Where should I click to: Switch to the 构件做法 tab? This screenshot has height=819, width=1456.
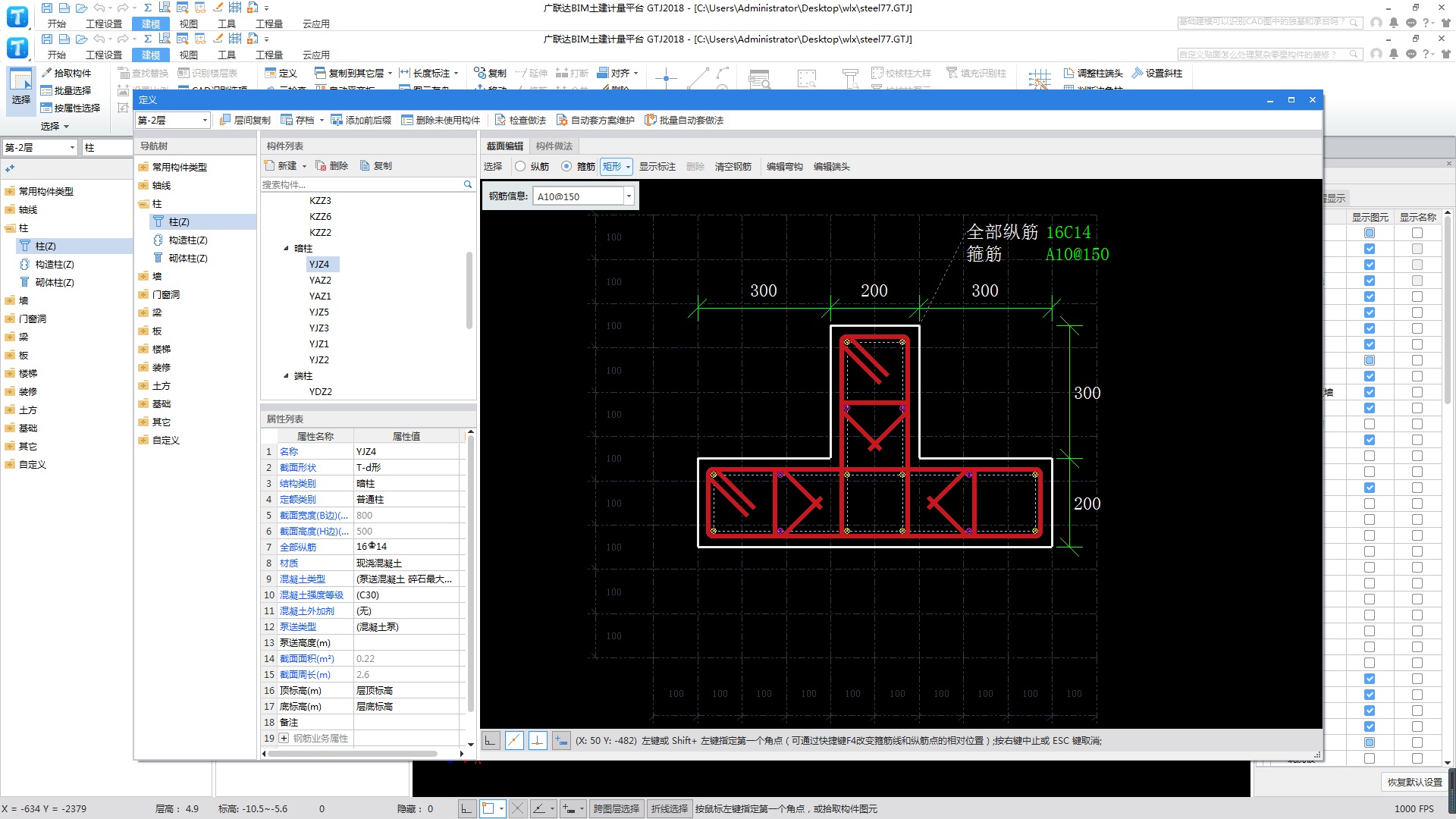(554, 146)
